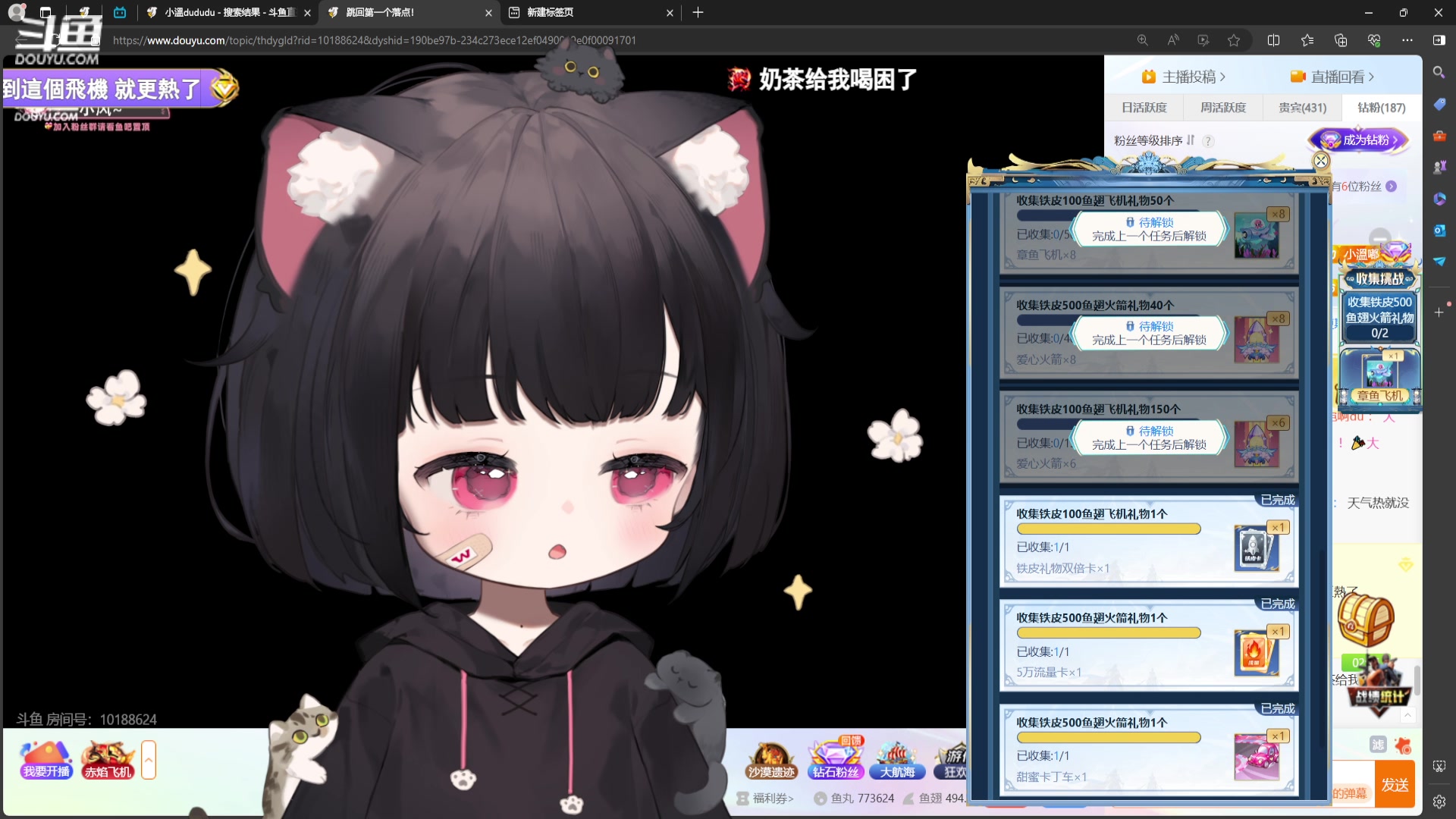Open Edge sidebar settings gear
The image size is (1456, 819).
[1439, 801]
